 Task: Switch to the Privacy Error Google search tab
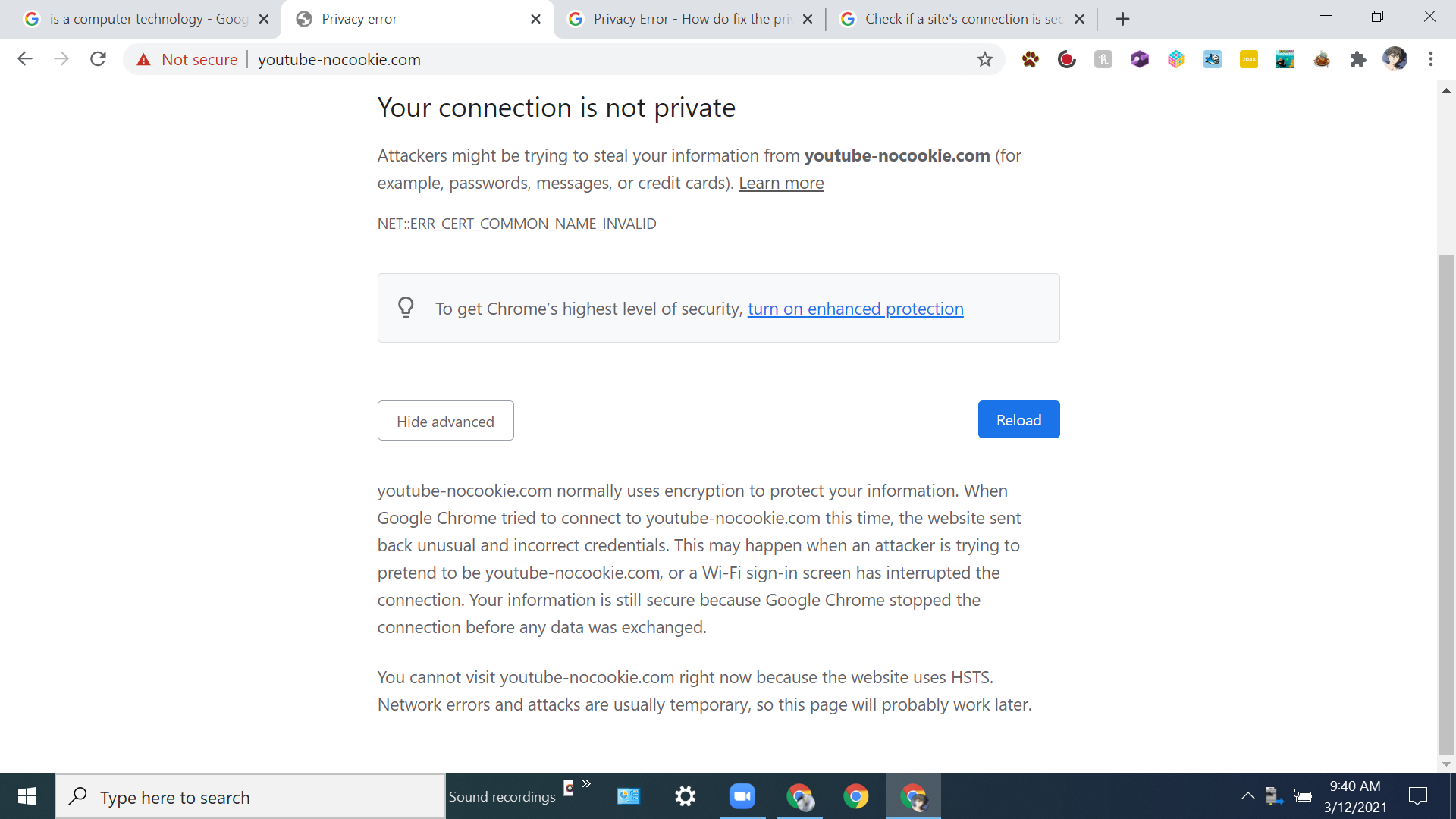[690, 19]
